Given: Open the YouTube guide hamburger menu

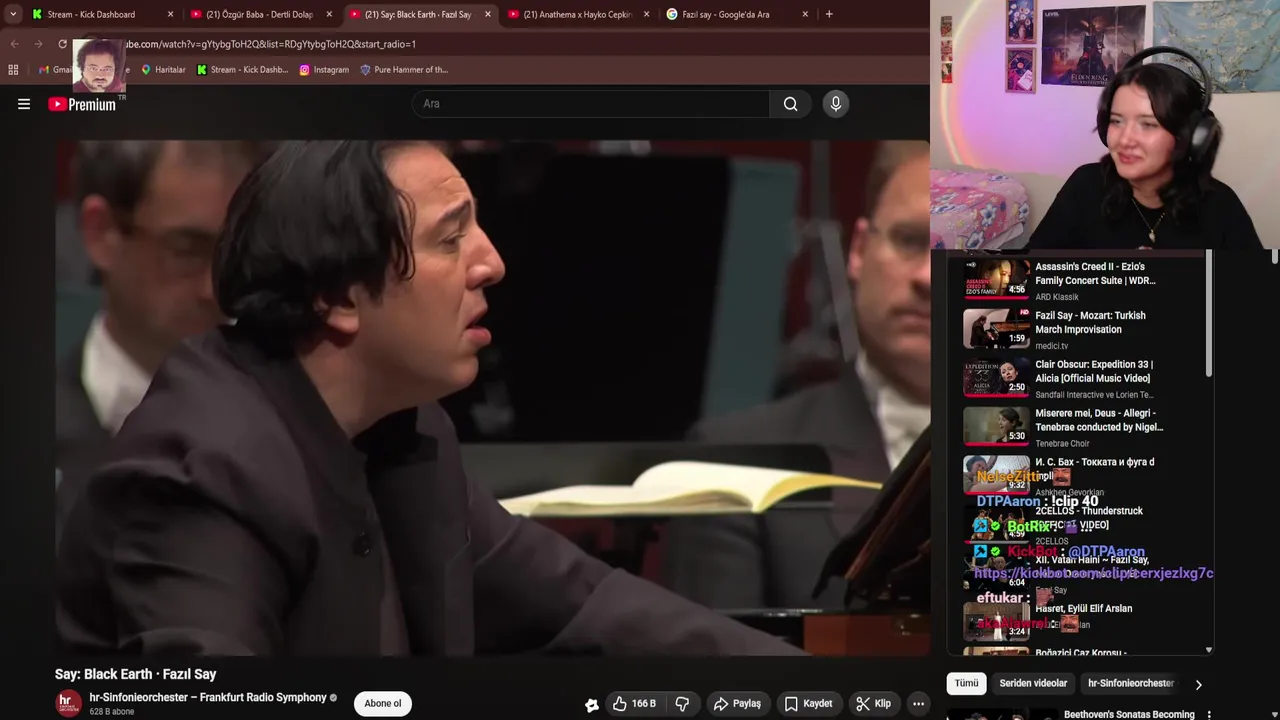Looking at the screenshot, I should [24, 104].
